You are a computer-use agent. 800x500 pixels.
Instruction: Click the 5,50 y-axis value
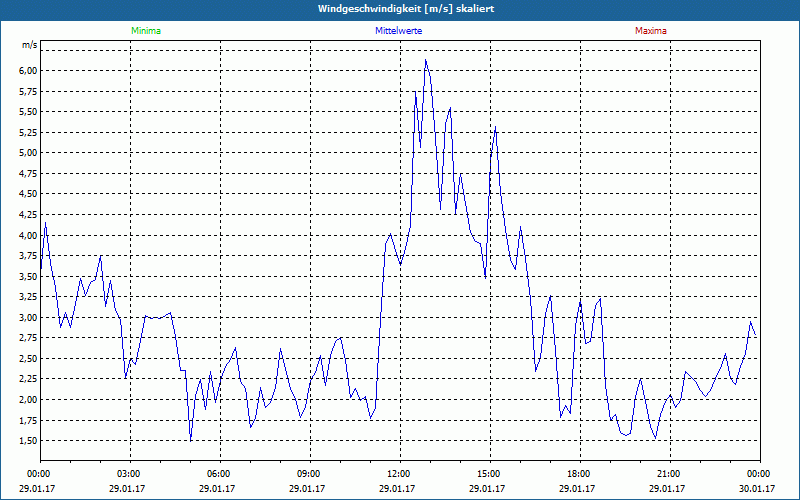(29, 112)
